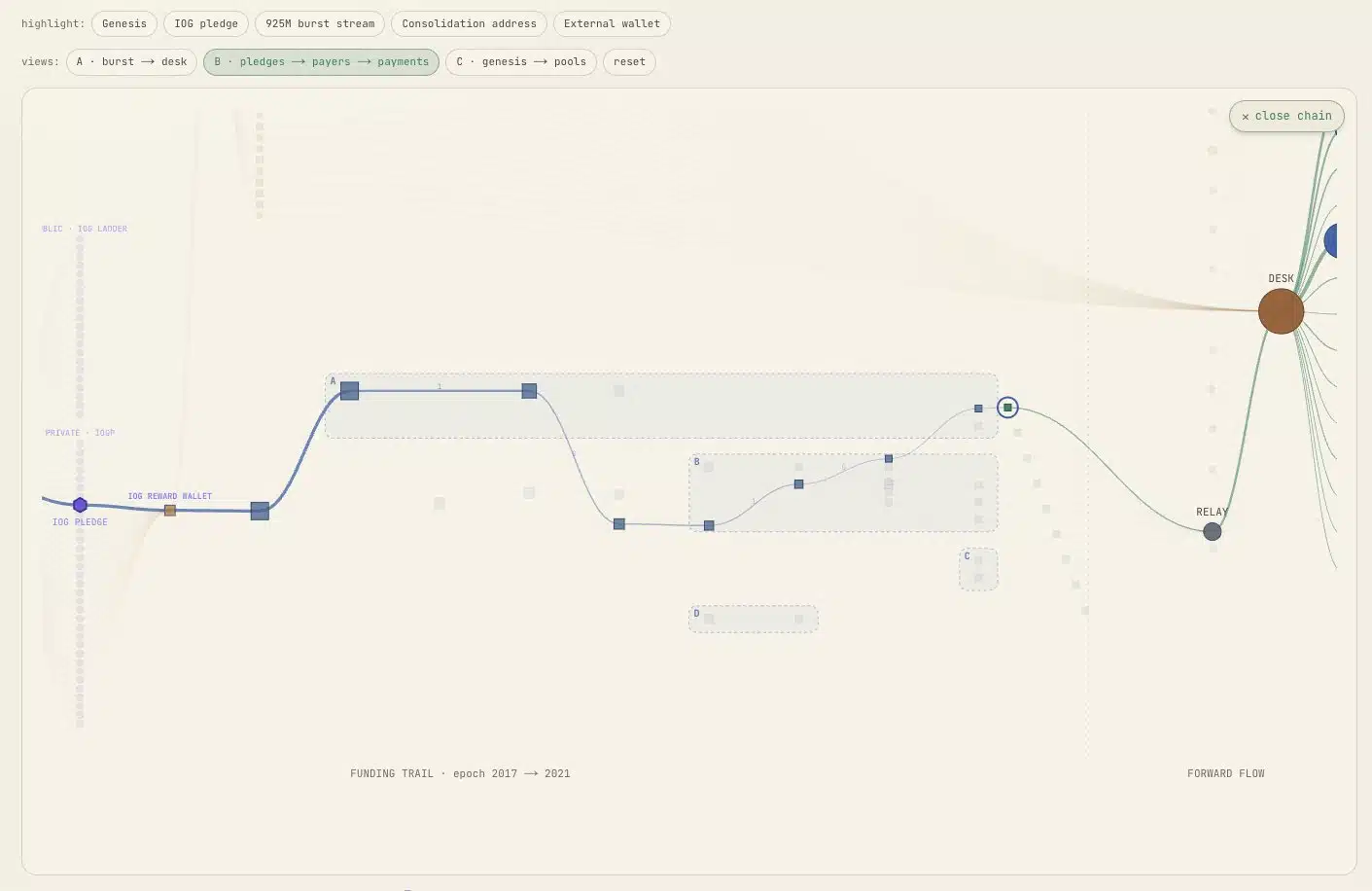Click the group B label
The height and width of the screenshot is (891, 1372).
[696, 461]
